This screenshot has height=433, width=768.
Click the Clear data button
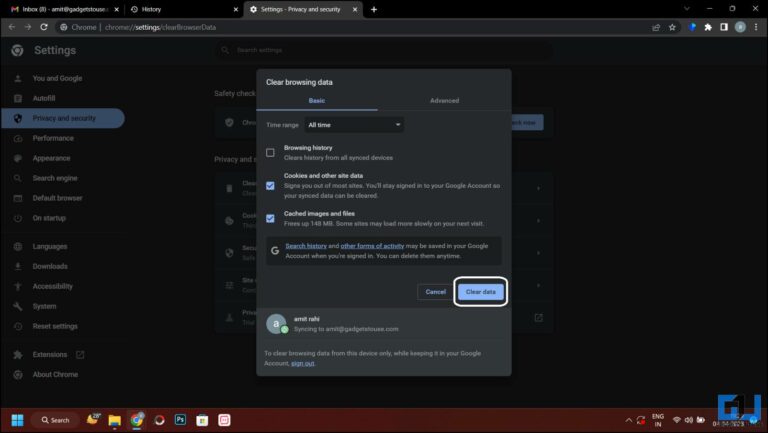pyautogui.click(x=480, y=291)
